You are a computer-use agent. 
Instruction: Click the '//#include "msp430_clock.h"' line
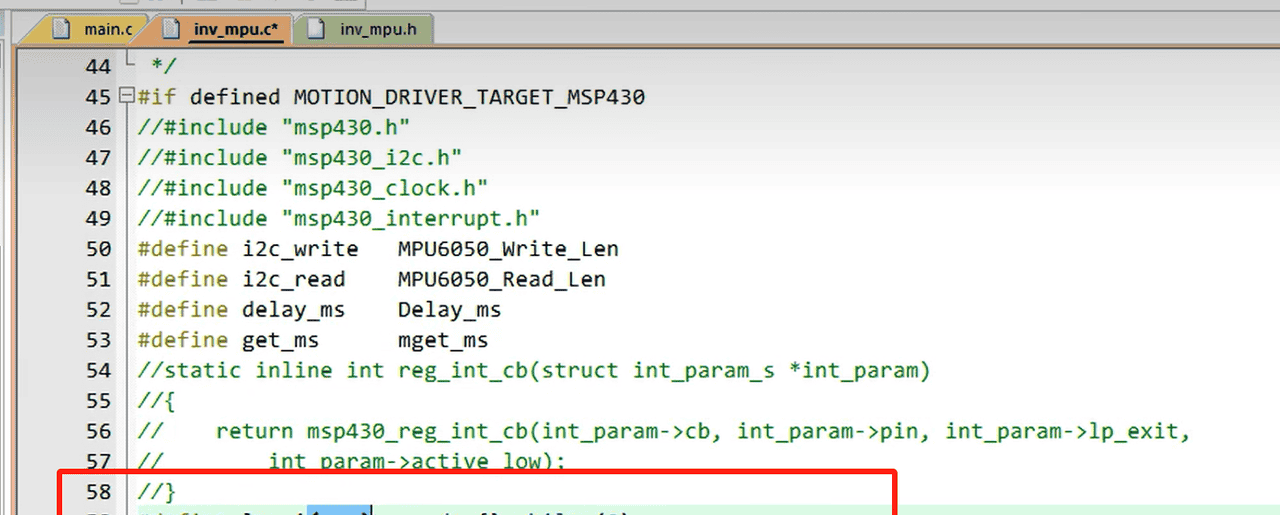pyautogui.click(x=313, y=188)
